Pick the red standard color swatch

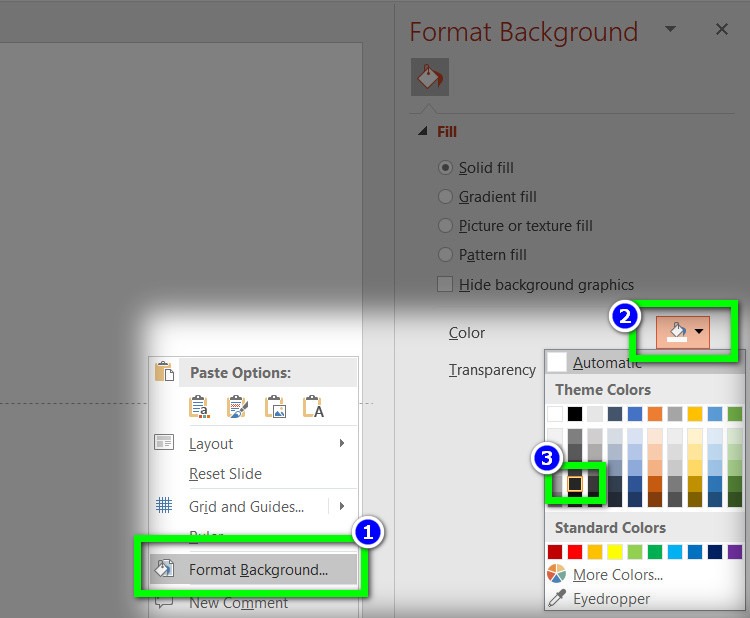(x=576, y=551)
